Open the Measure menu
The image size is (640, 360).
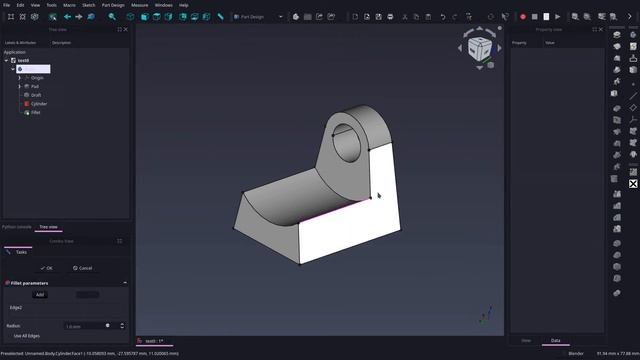pos(140,5)
